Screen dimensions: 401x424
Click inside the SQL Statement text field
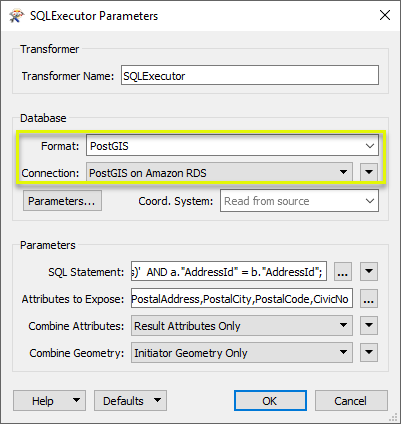[229, 271]
